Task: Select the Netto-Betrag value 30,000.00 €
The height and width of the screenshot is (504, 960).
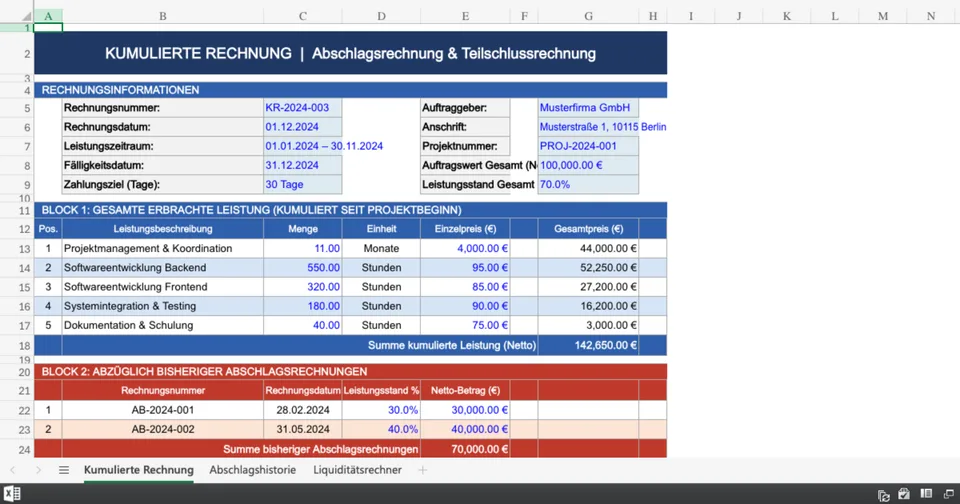Action: click(465, 410)
